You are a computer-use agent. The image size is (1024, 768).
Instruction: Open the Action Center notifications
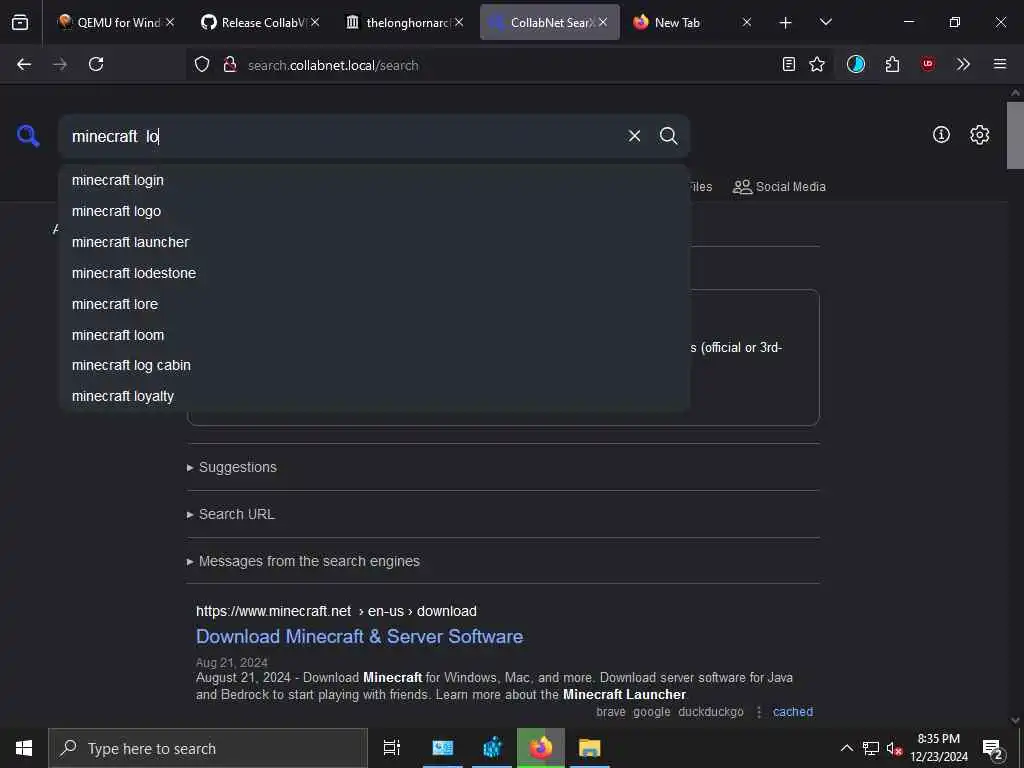(993, 750)
